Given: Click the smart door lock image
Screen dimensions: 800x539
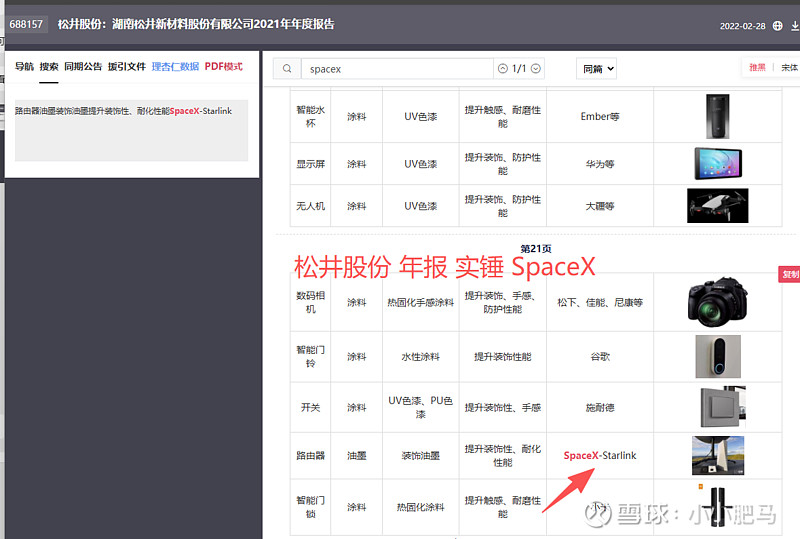Looking at the screenshot, I should coord(718,506).
